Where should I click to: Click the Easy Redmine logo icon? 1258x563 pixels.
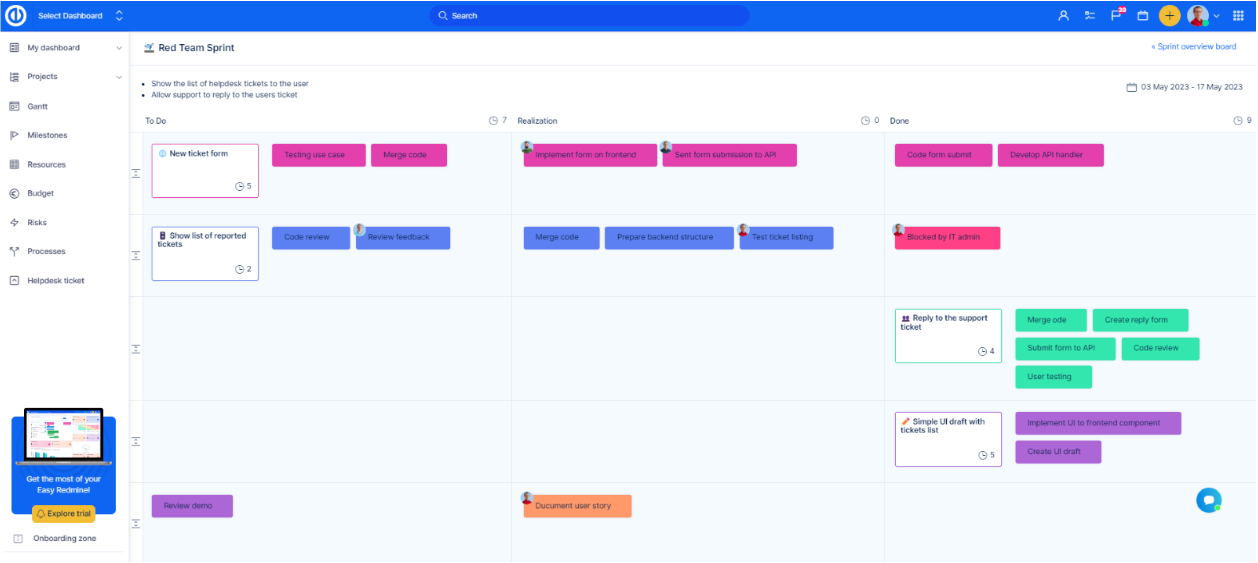click(x=15, y=15)
